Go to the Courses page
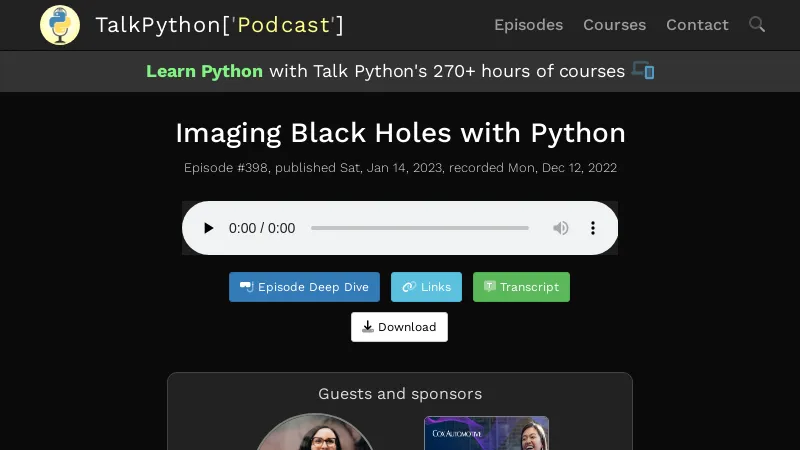 (x=614, y=25)
